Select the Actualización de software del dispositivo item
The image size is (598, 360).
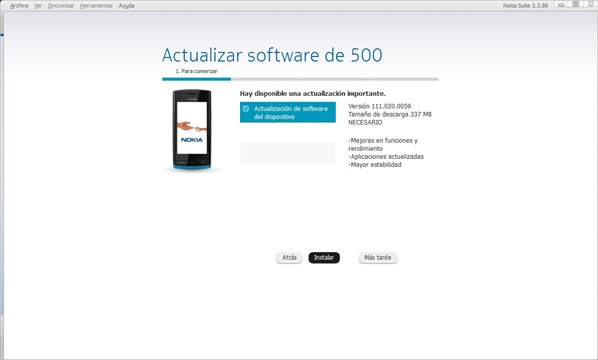288,112
